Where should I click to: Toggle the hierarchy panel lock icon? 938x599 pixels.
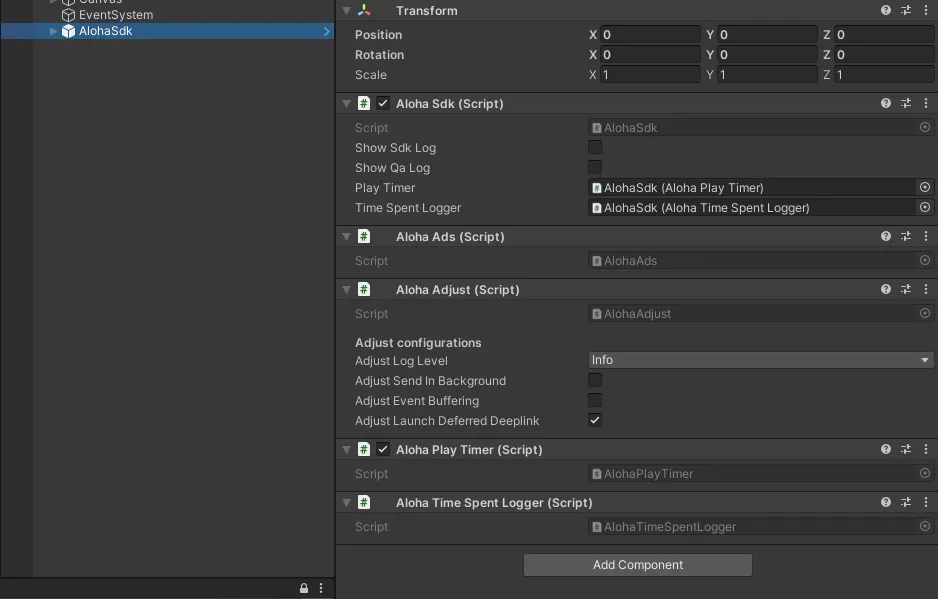(x=304, y=588)
